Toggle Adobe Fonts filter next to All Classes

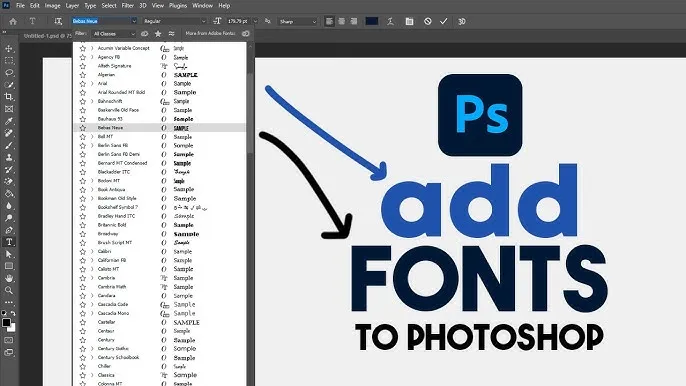144,34
